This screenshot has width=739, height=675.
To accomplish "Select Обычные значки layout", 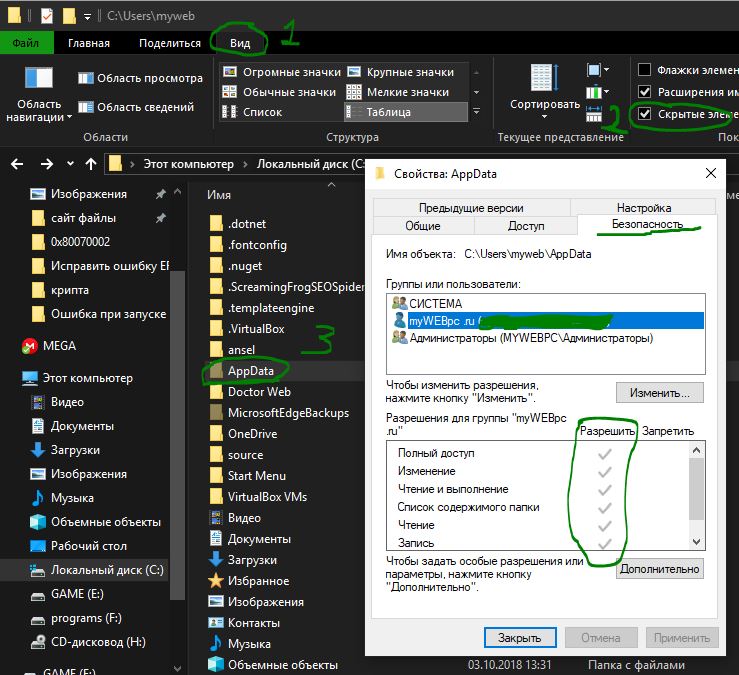I will pyautogui.click(x=279, y=92).
